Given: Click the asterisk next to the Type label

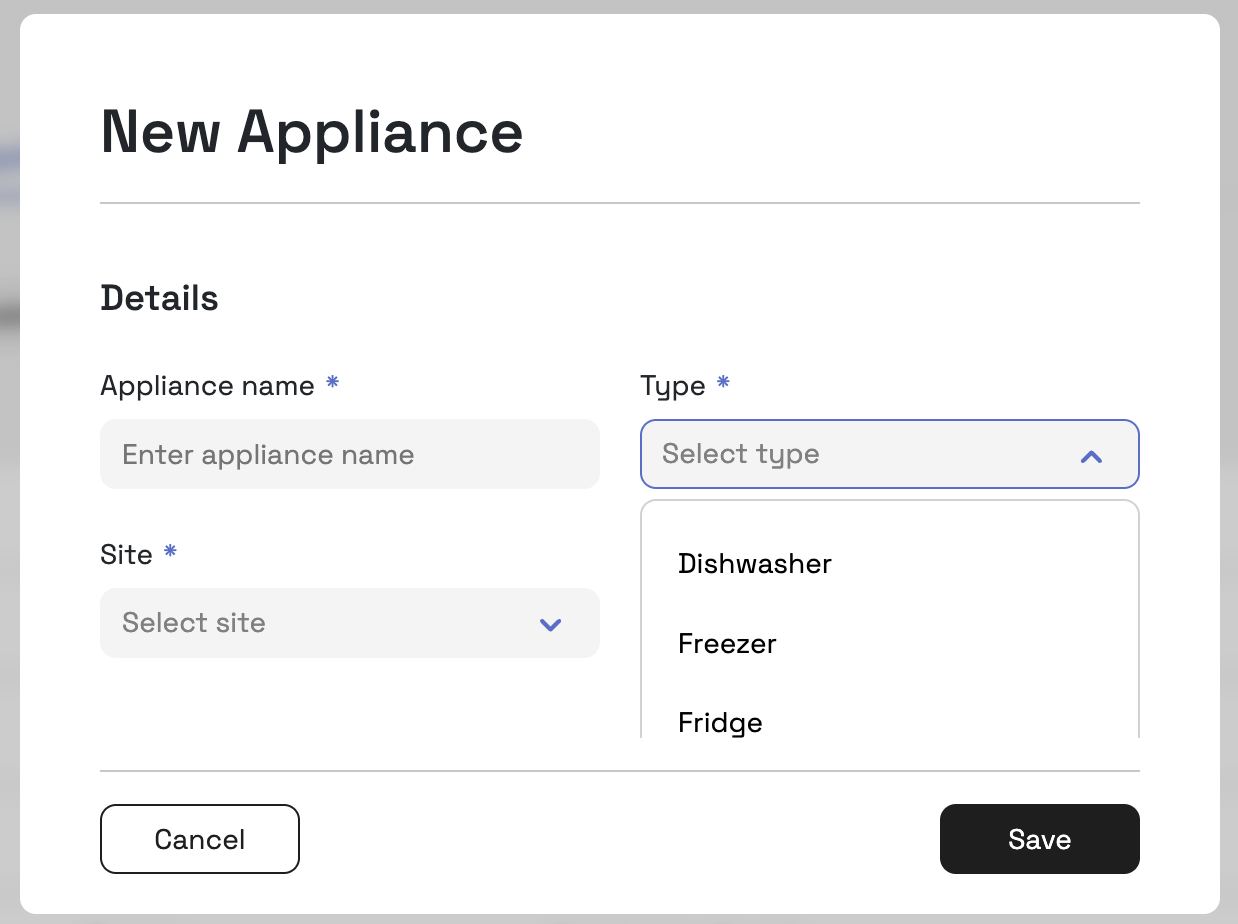Looking at the screenshot, I should (723, 383).
